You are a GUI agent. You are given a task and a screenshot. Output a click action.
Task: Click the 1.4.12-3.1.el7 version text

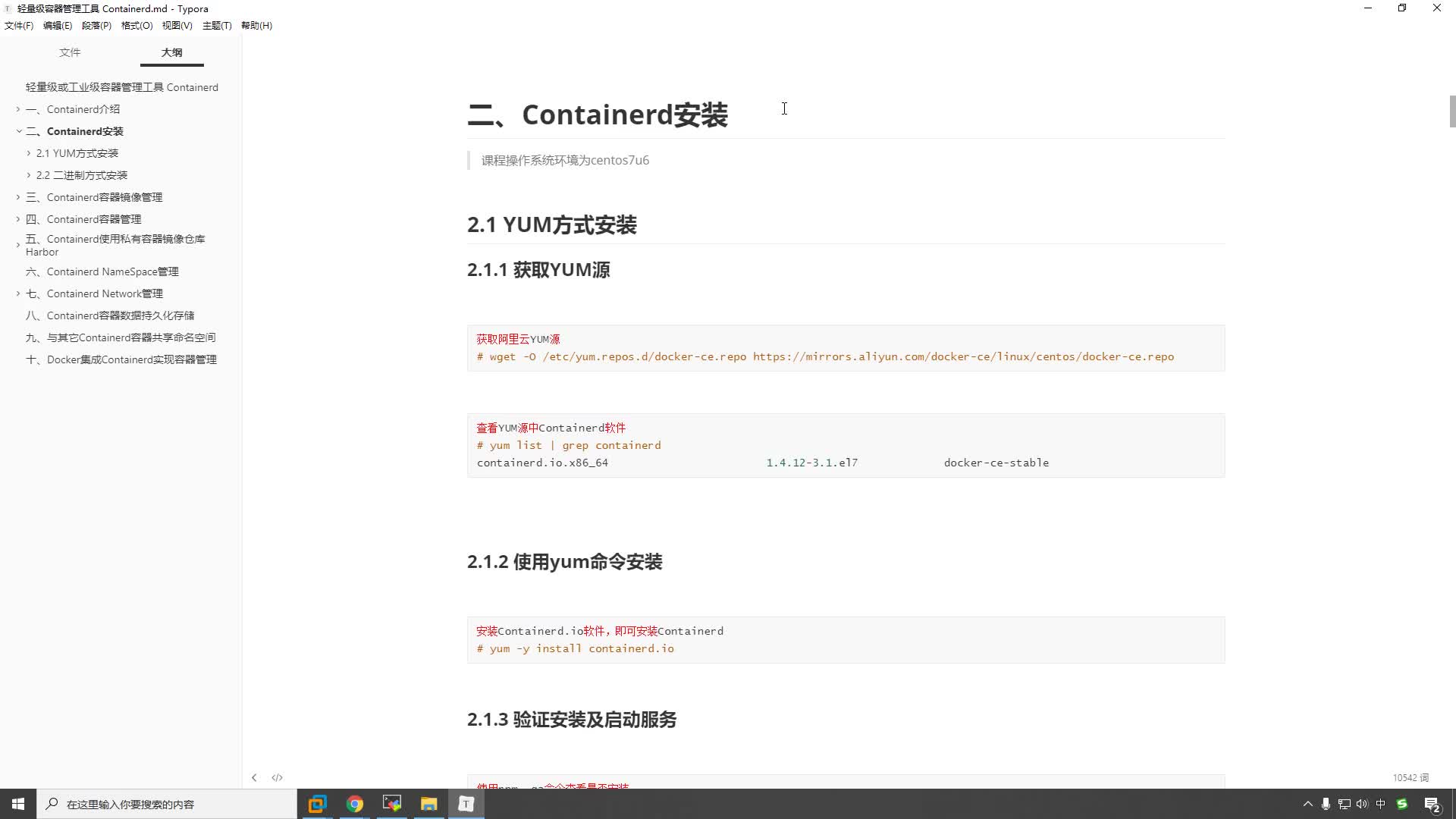coord(811,463)
